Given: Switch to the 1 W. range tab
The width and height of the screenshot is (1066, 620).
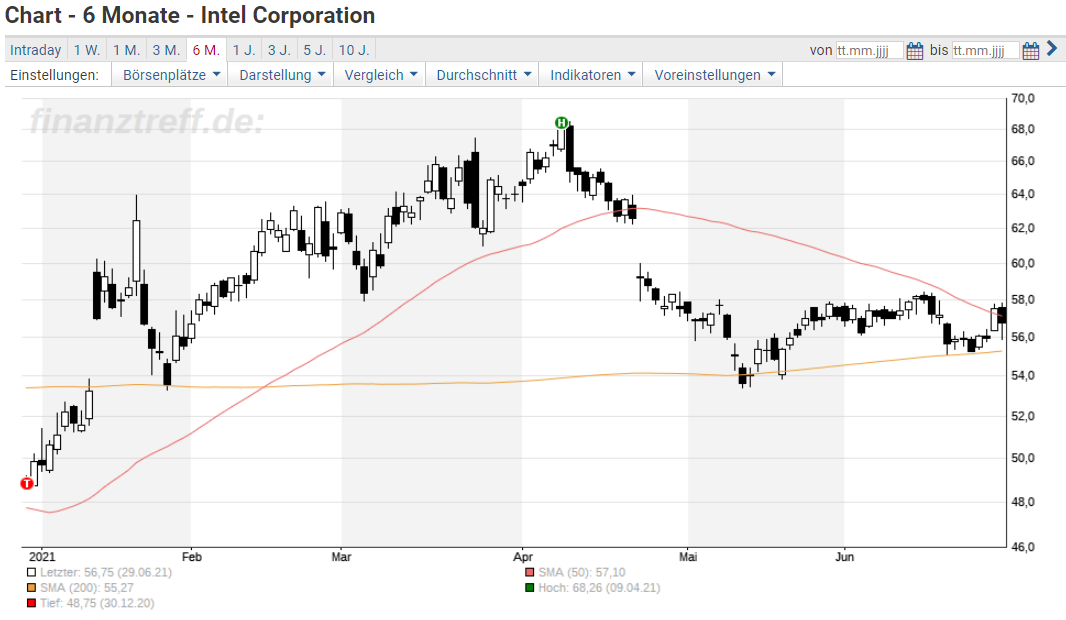Looking at the screenshot, I should (x=87, y=50).
